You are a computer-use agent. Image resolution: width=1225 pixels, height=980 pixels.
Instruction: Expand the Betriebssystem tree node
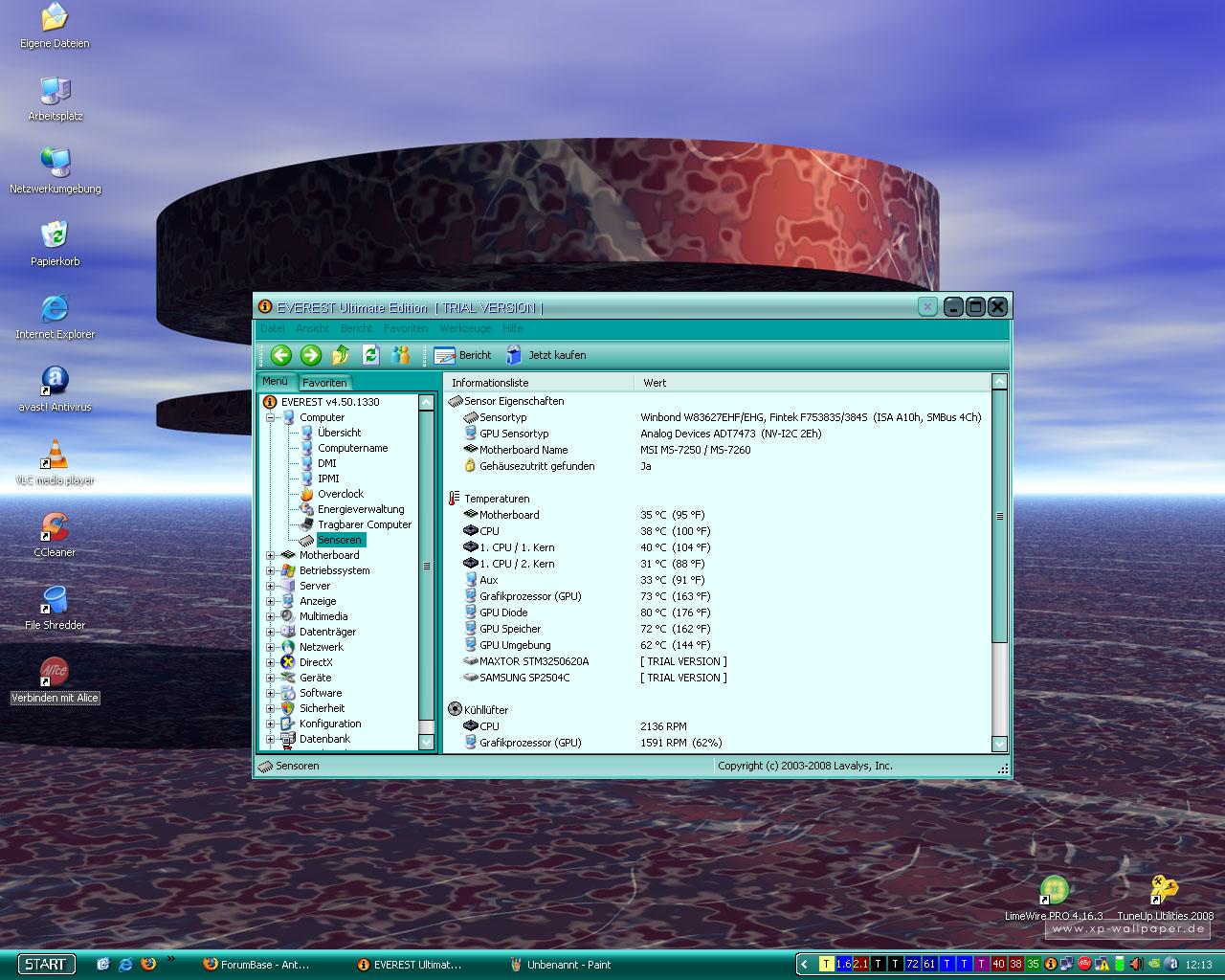(270, 570)
